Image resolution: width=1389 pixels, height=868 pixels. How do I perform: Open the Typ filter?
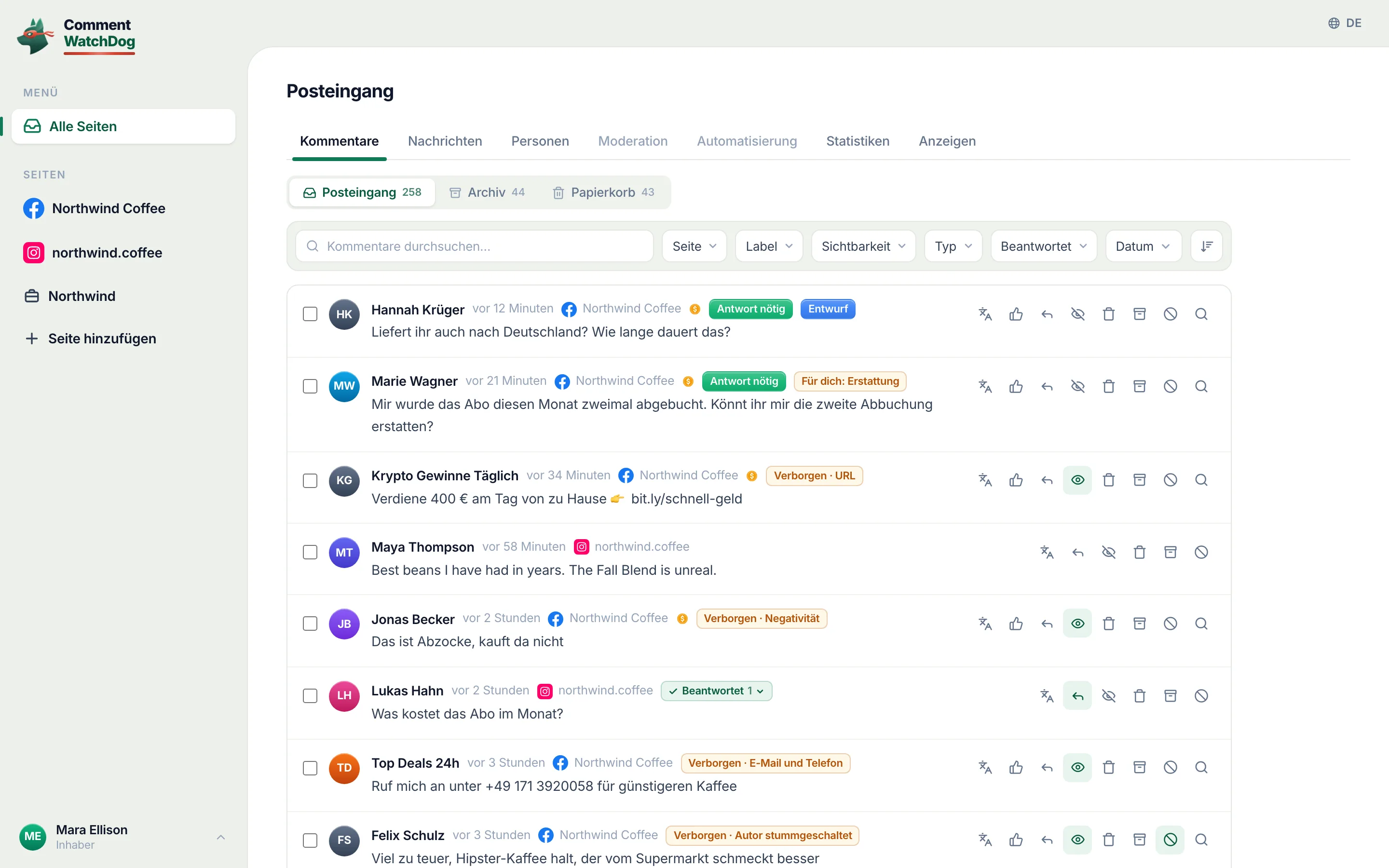[x=953, y=246]
